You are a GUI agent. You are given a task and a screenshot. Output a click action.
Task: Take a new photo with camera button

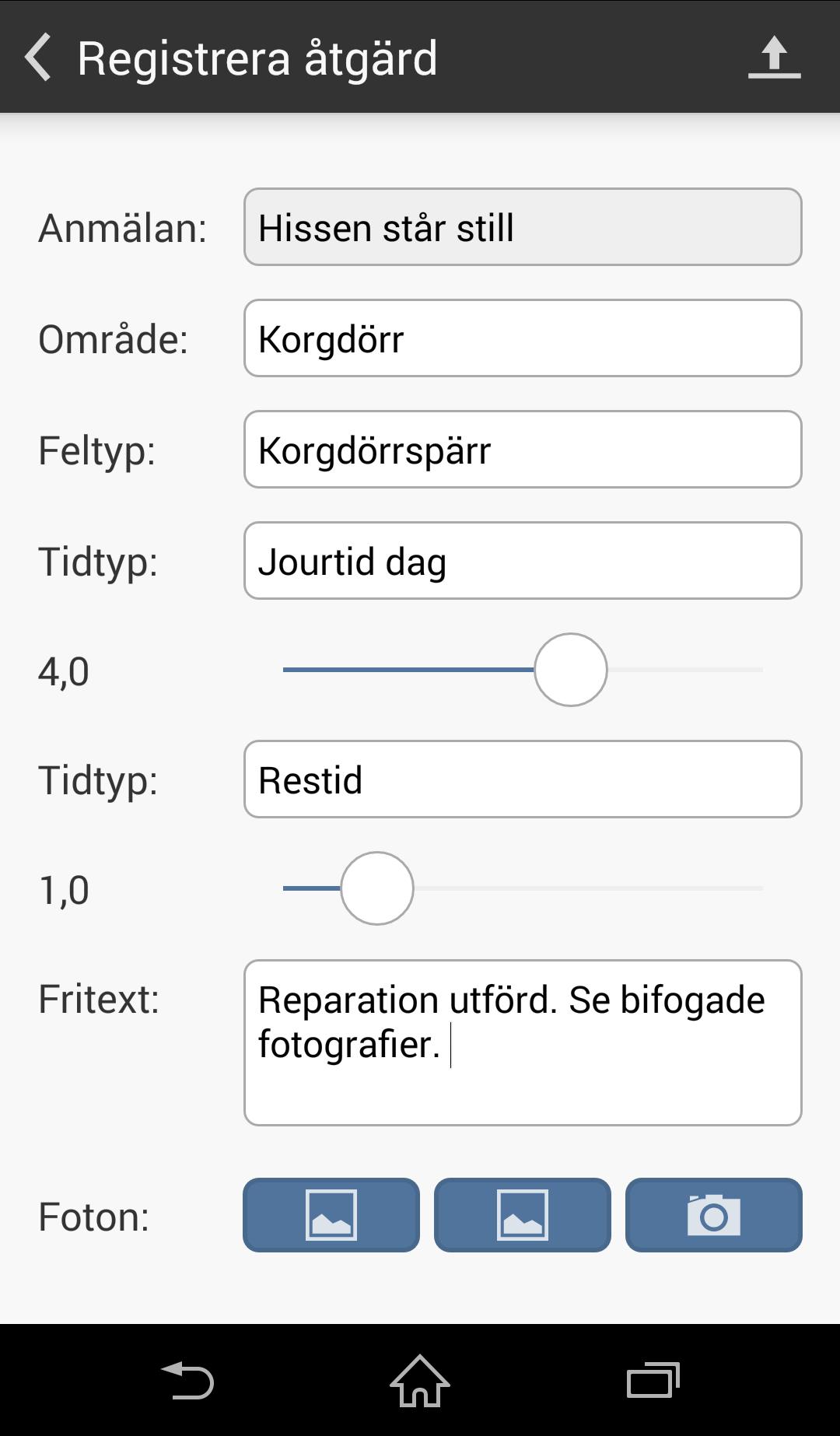click(x=714, y=1214)
